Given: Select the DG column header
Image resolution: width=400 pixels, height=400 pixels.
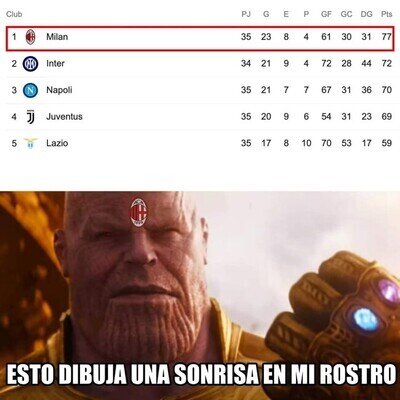Looking at the screenshot, I should tap(366, 14).
